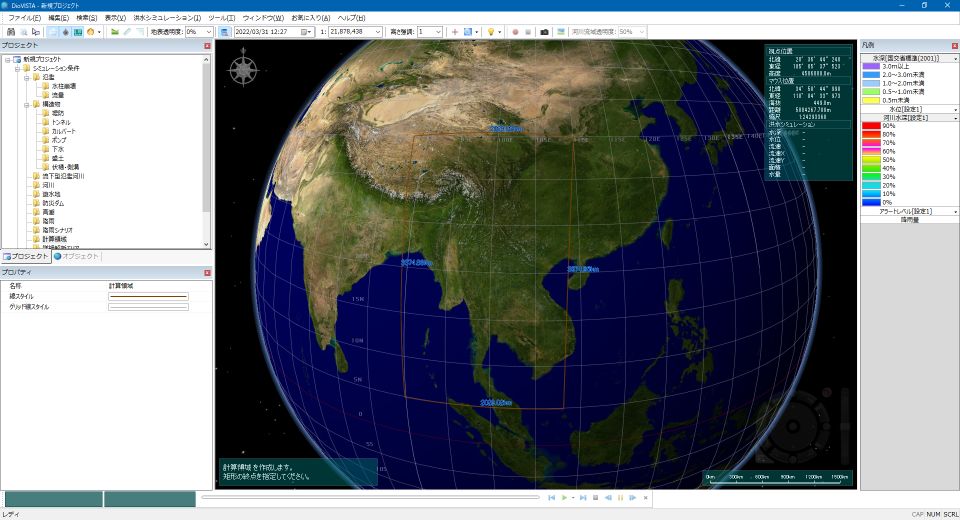Collapse the 氾濫 tree node
The width and height of the screenshot is (960, 520).
click(x=26, y=78)
